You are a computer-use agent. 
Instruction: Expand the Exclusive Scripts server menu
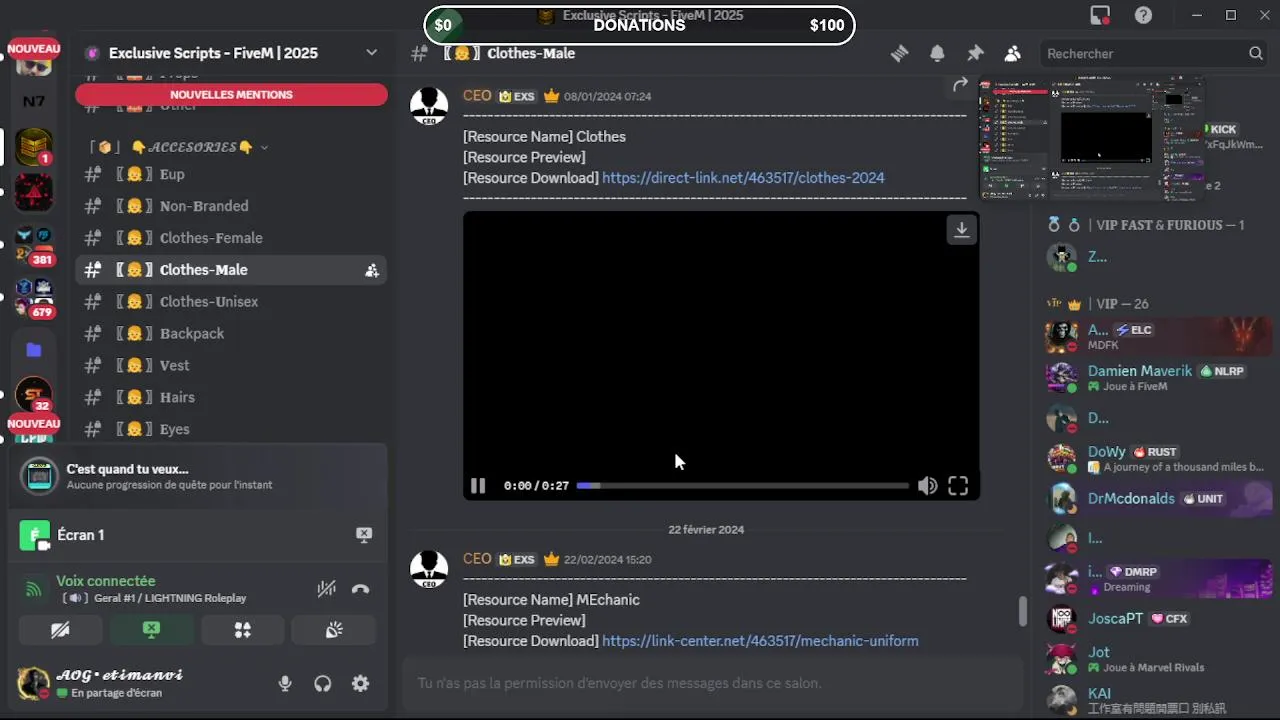click(371, 53)
